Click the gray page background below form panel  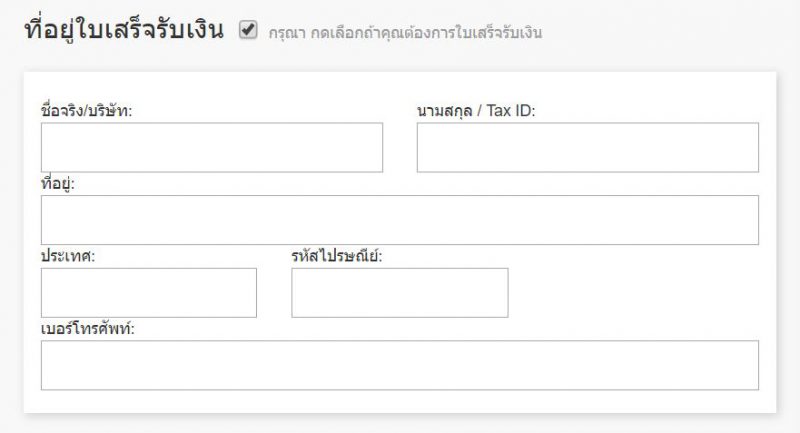click(400, 424)
